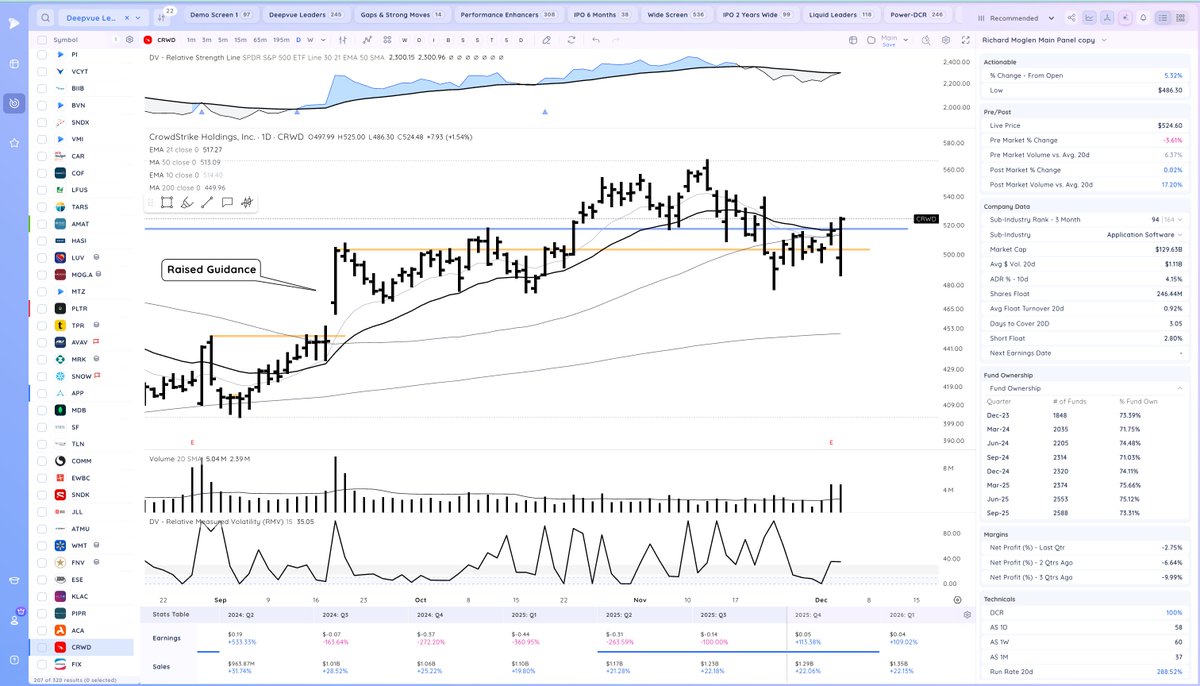1200x686 pixels.
Task: Check the box next to CRWD row
Action: click(42, 647)
